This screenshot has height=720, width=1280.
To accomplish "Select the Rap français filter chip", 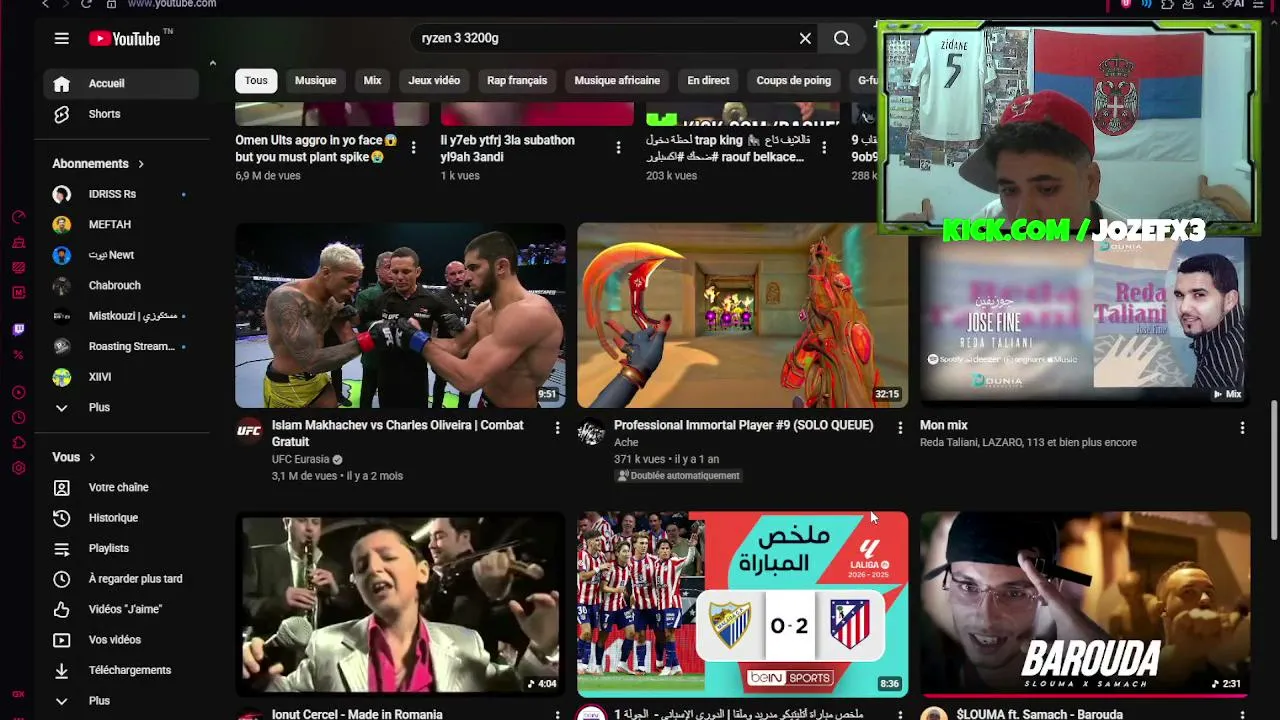I will pyautogui.click(x=517, y=81).
